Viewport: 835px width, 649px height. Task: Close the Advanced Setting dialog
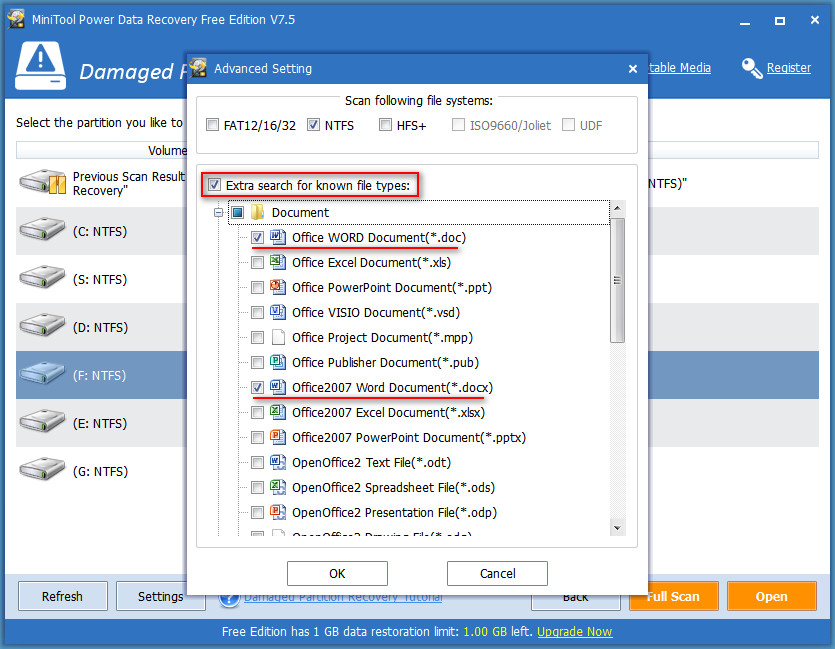click(633, 69)
